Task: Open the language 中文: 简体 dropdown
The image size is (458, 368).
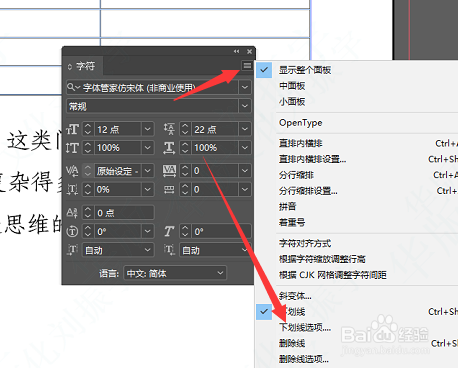Action: (x=175, y=273)
